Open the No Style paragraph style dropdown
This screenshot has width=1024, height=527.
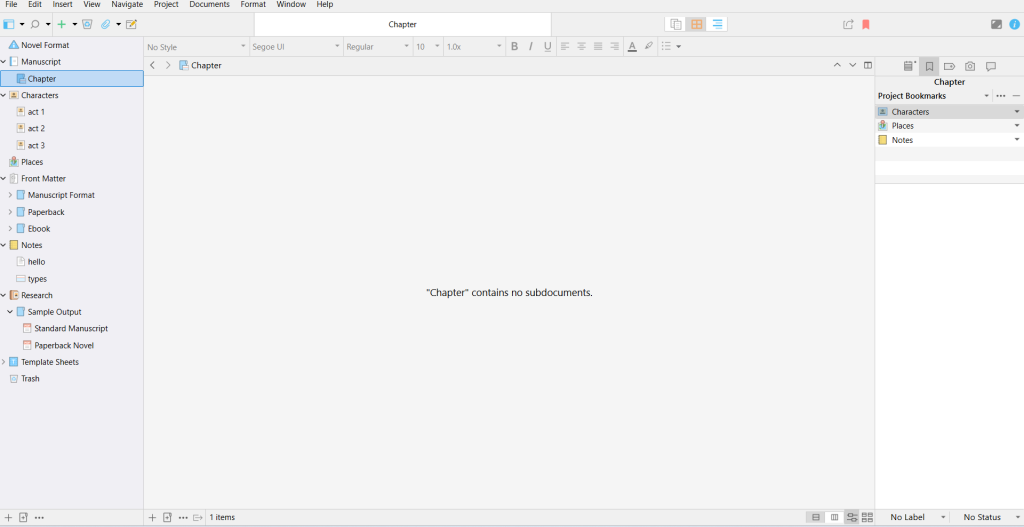196,47
